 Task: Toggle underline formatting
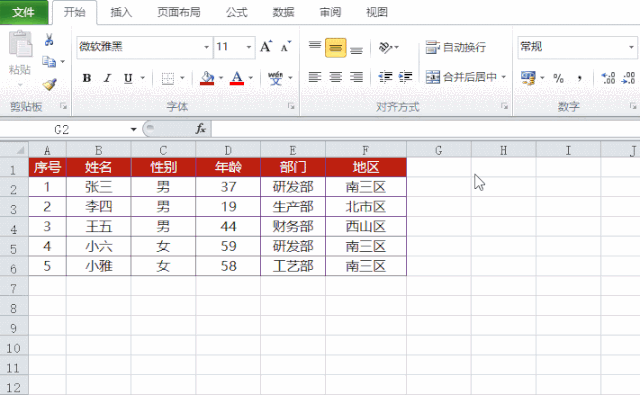point(128,78)
